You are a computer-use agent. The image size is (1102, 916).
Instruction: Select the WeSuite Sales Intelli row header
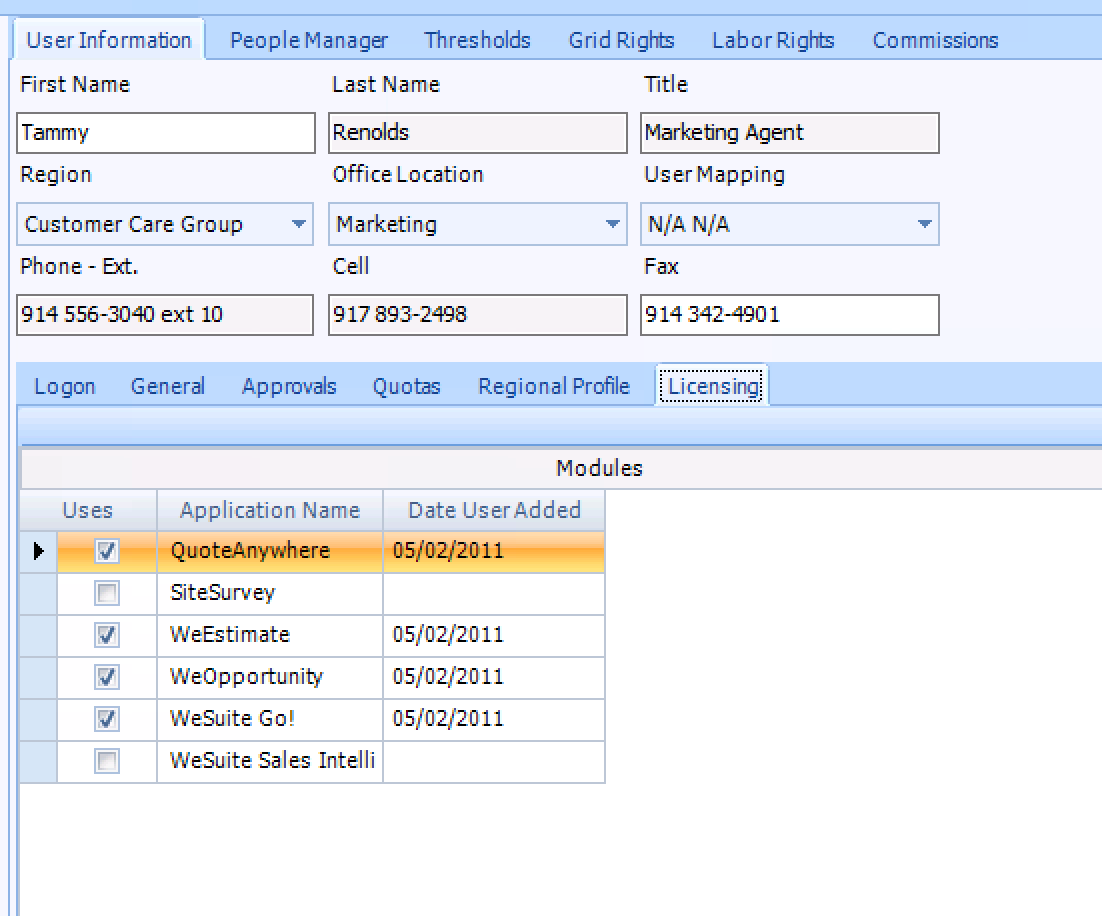[39, 761]
